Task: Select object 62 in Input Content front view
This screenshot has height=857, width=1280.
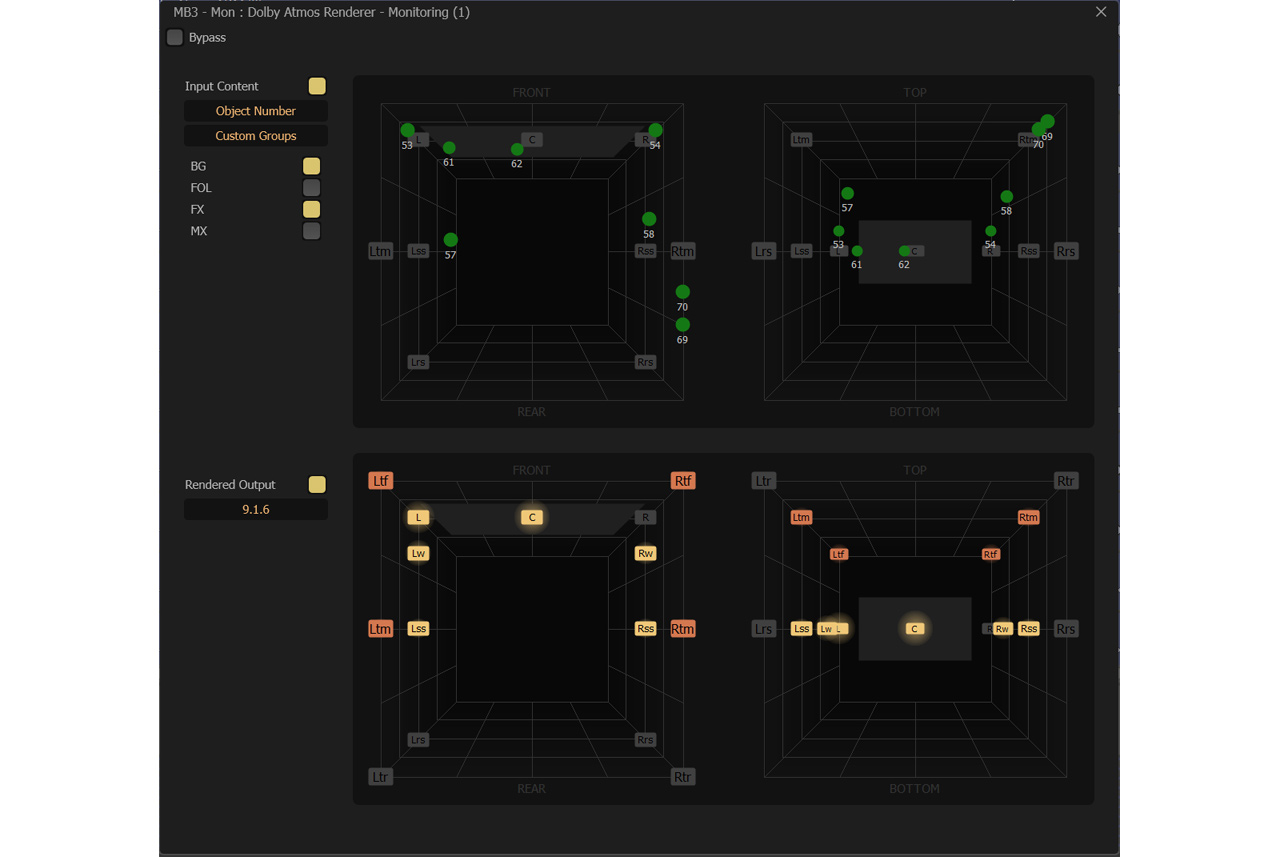Action: click(x=517, y=149)
